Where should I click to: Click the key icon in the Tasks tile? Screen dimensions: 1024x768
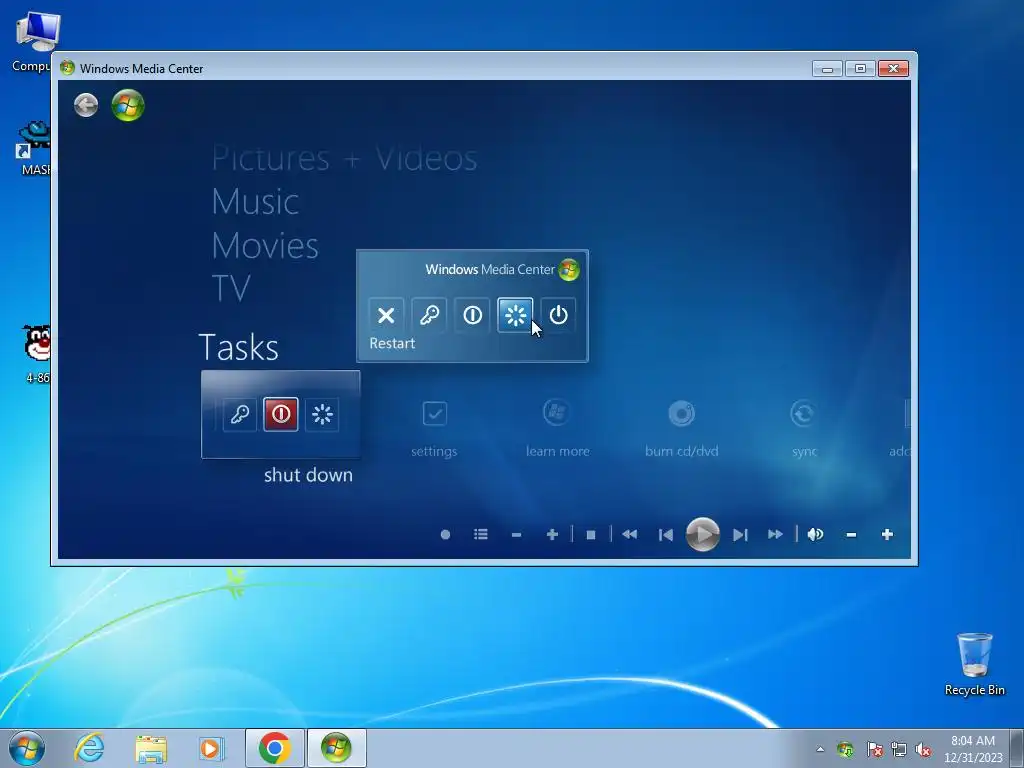pos(240,414)
